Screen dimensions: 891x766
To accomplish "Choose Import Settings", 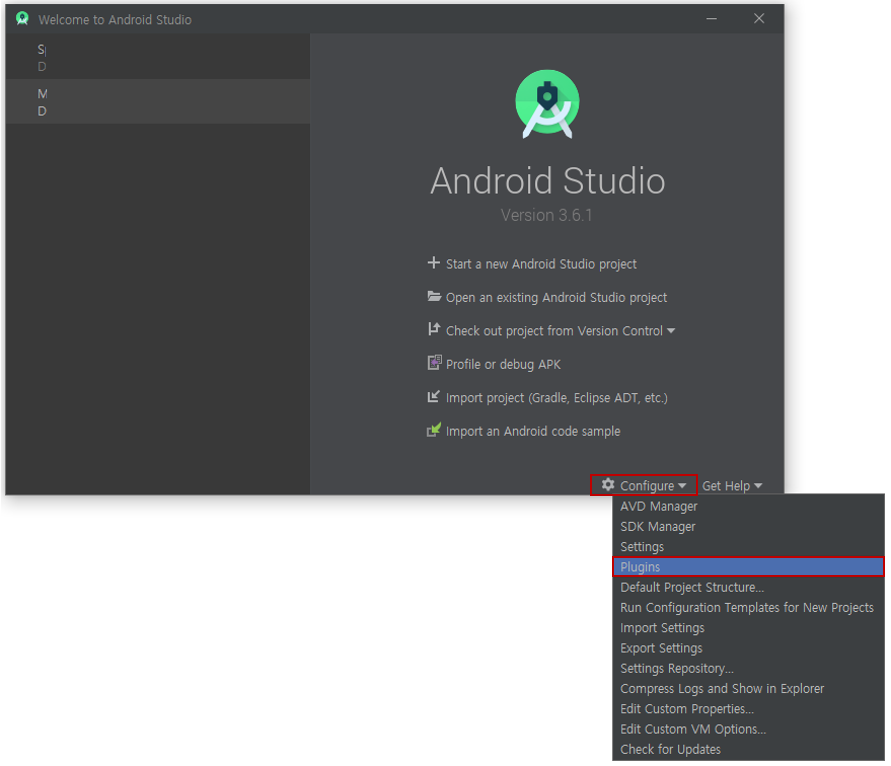I will tap(748, 628).
